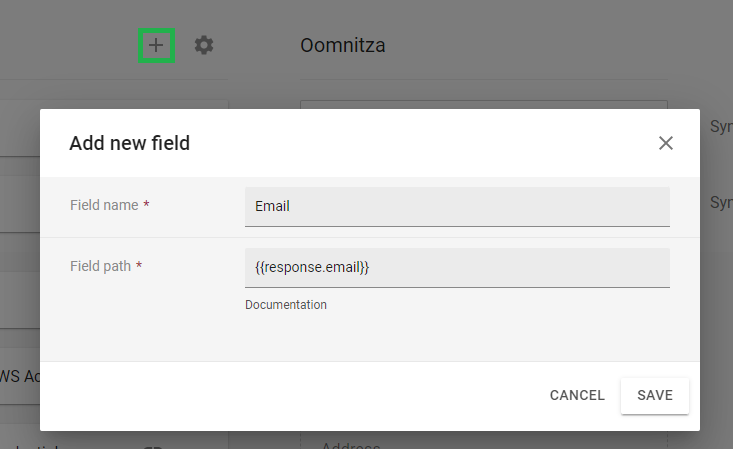Click the Field name label

104,205
